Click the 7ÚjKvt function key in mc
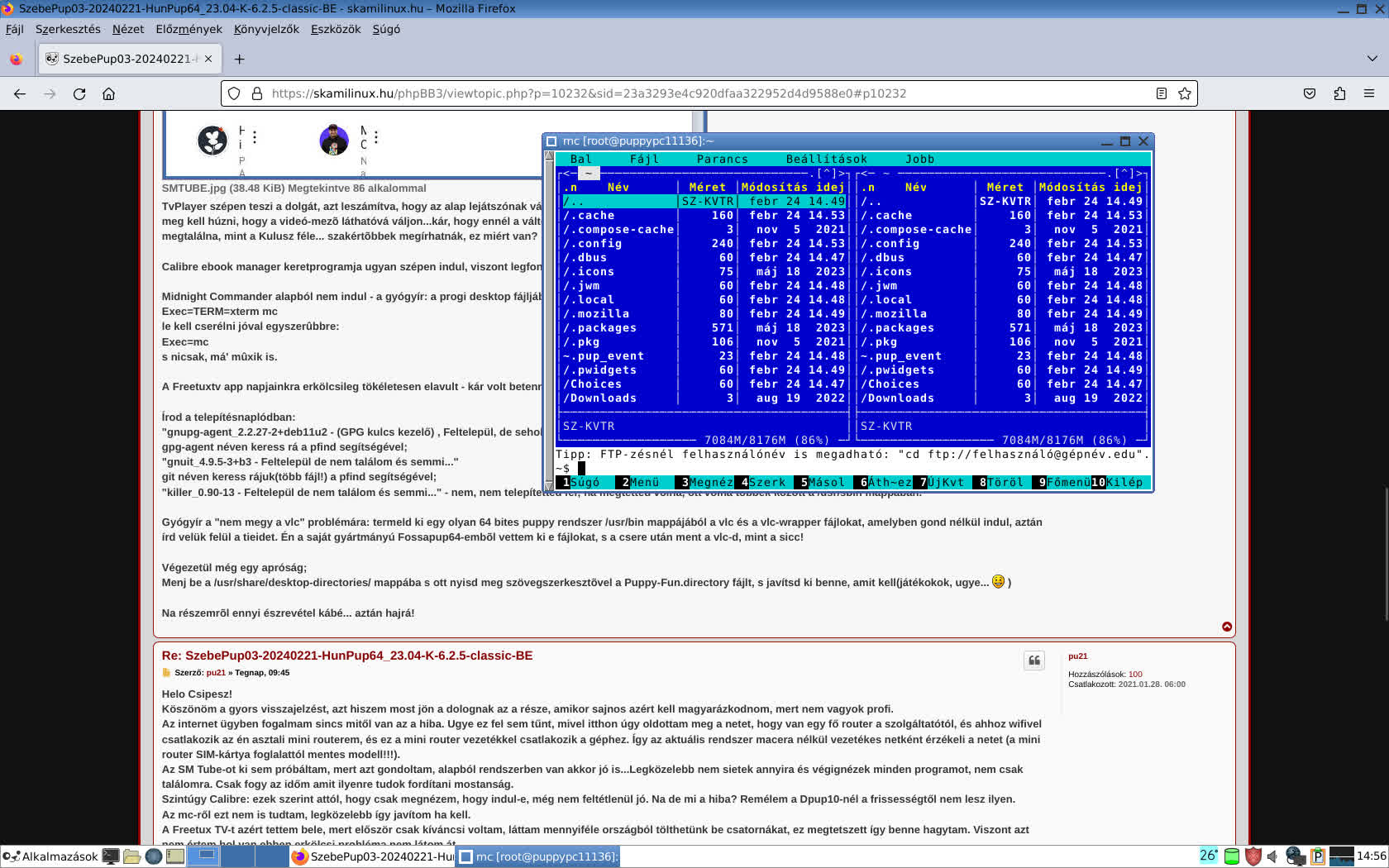Viewport: 1389px width, 868px height. click(942, 482)
